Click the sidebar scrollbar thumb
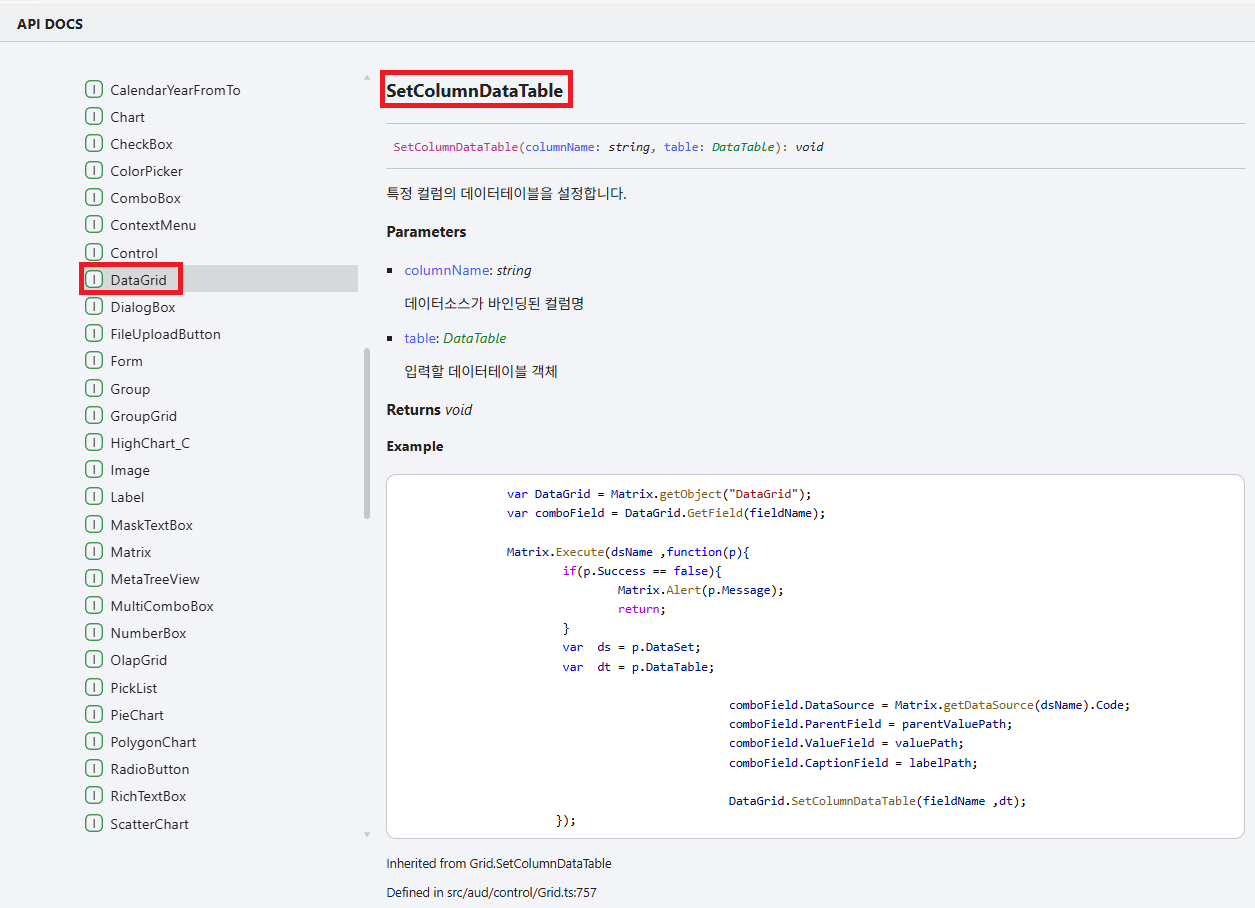The image size is (1255, 908). pos(367,432)
